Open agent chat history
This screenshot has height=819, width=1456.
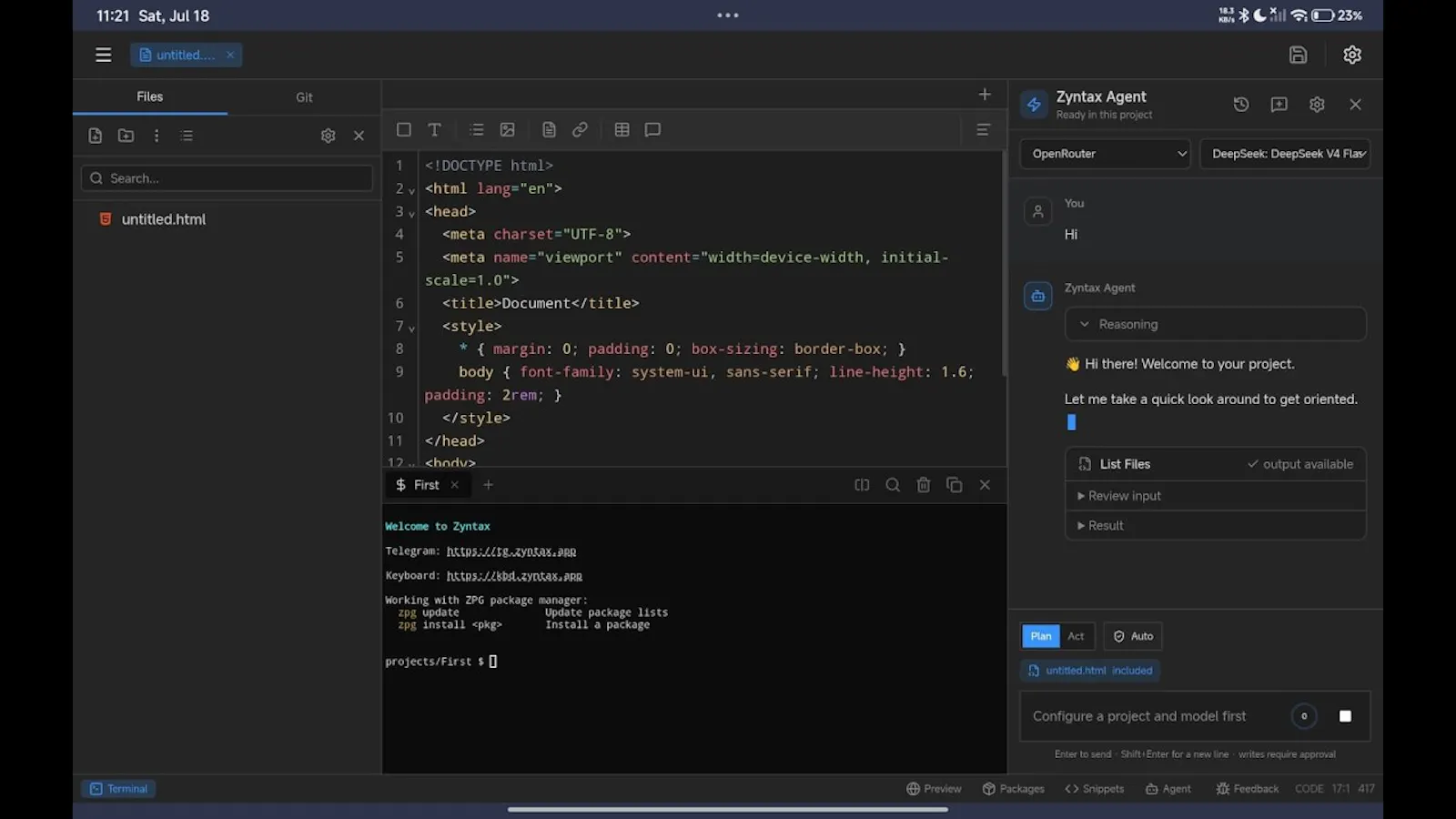click(x=1241, y=105)
